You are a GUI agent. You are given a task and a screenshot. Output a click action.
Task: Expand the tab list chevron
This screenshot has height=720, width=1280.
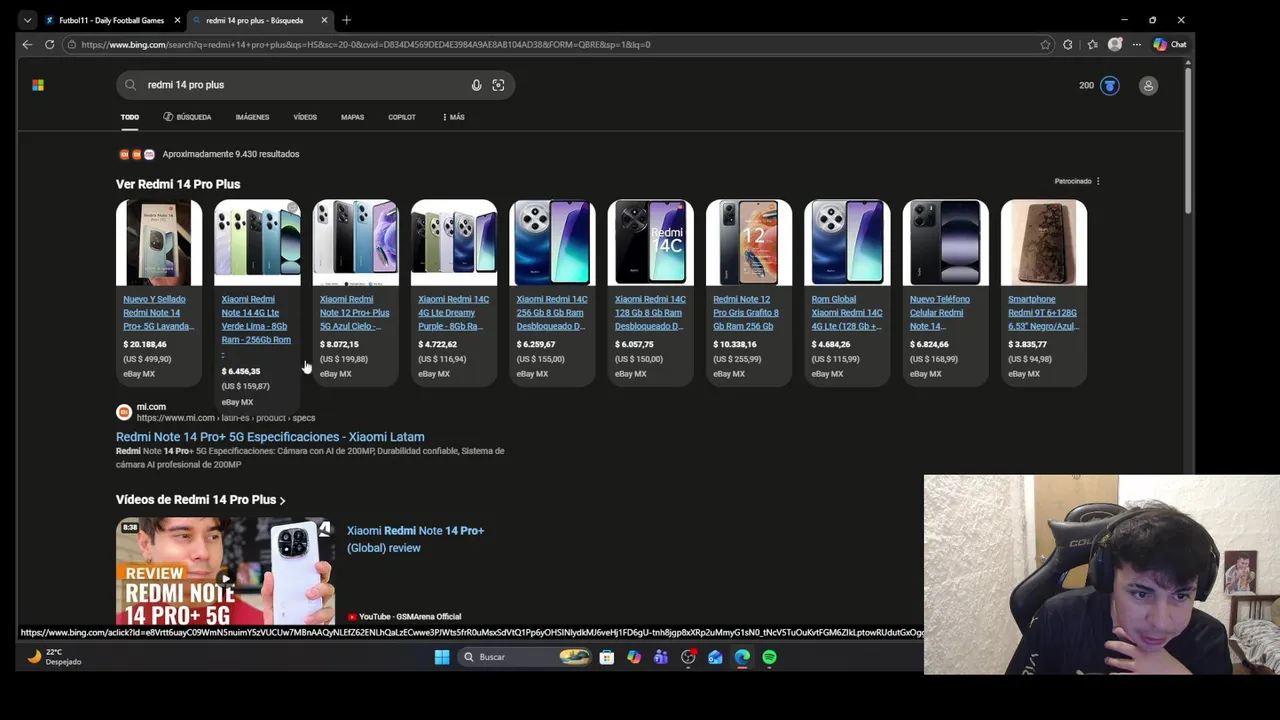27,20
